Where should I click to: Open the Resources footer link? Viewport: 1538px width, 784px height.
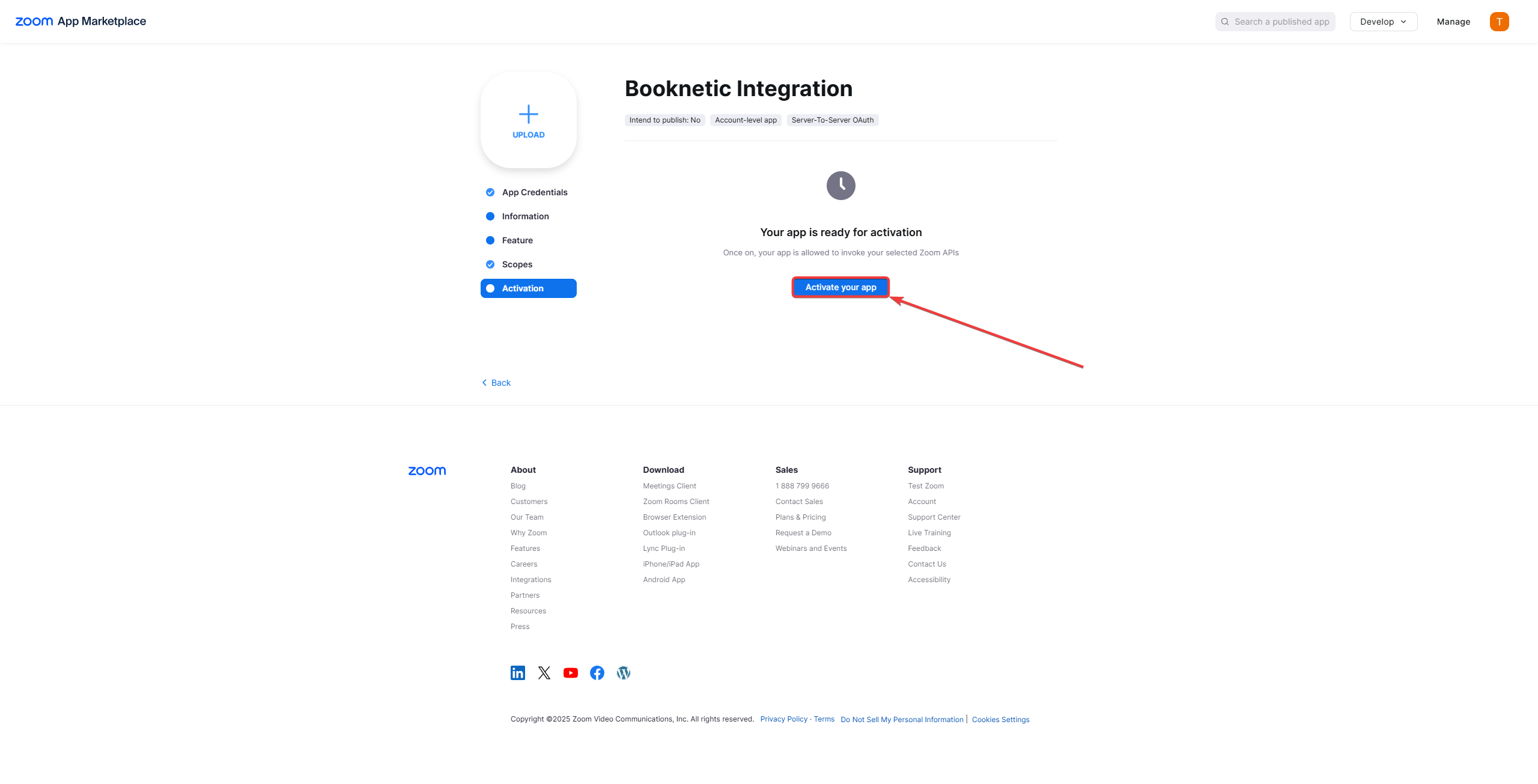[528, 611]
